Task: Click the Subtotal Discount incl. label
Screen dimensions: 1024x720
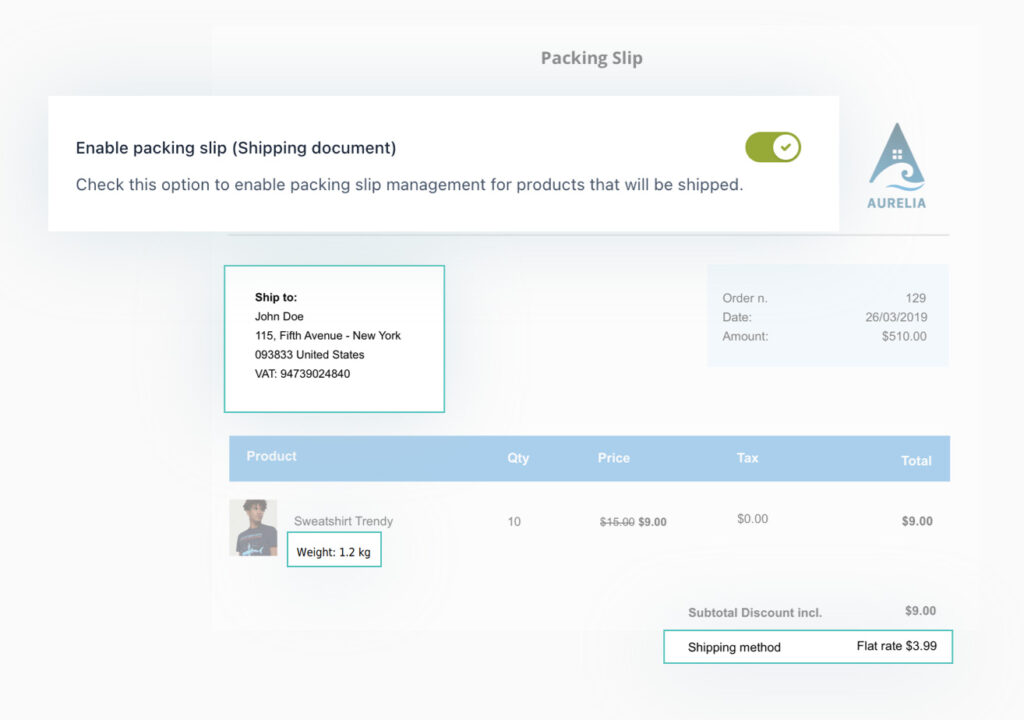Action: point(754,612)
